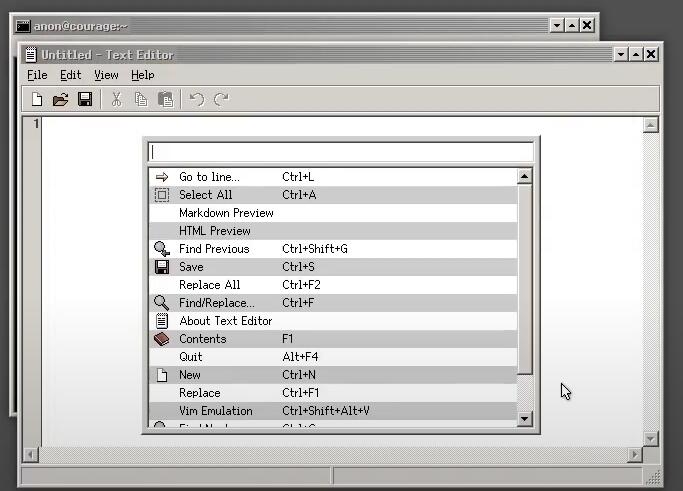683x491 pixels.
Task: Choose Go to line... in command palette
Action: coord(209,177)
